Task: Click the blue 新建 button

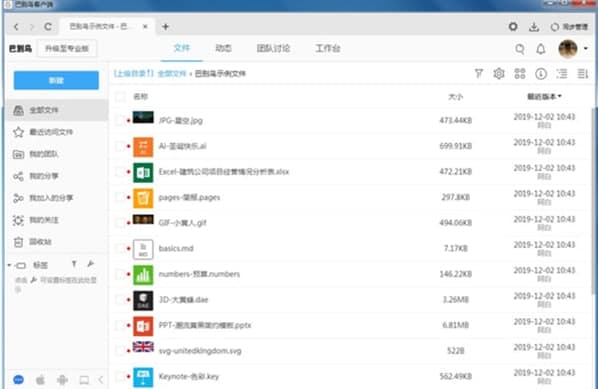Action: coord(56,80)
